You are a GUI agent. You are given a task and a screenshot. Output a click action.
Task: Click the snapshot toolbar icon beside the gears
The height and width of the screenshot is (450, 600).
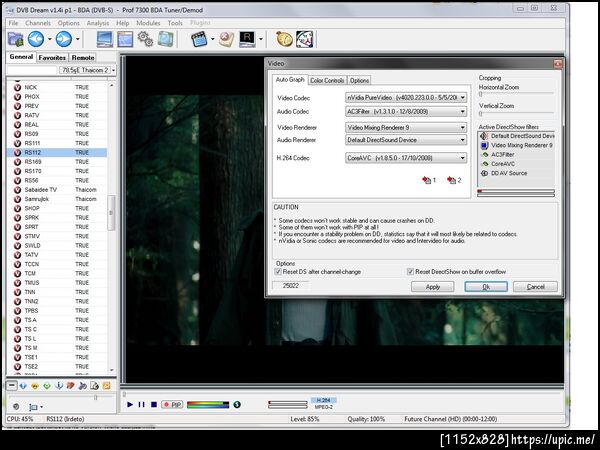[x=166, y=39]
